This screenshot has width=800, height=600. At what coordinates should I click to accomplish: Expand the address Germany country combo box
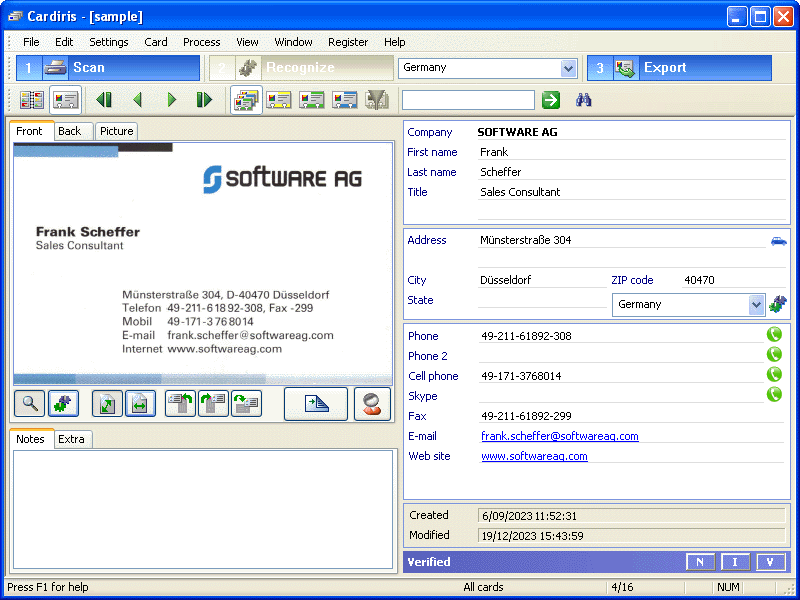757,305
